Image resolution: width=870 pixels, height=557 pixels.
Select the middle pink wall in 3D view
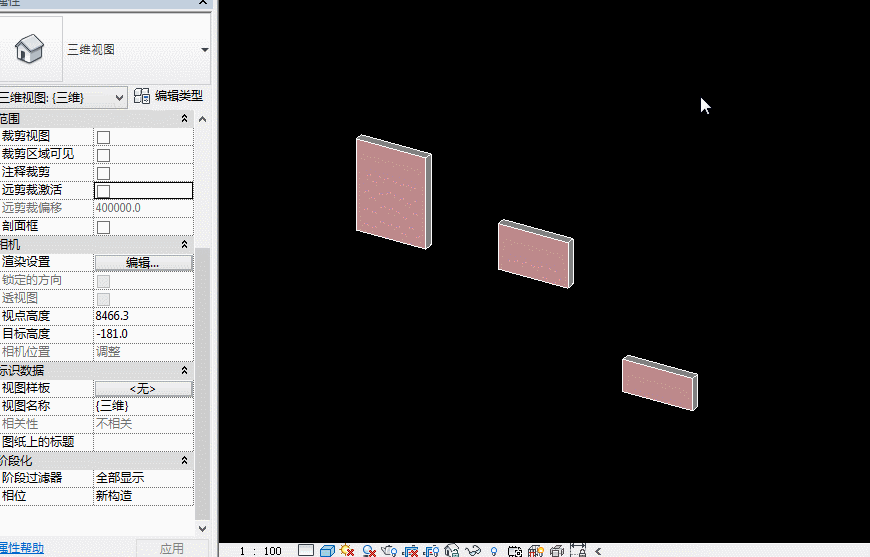(534, 254)
